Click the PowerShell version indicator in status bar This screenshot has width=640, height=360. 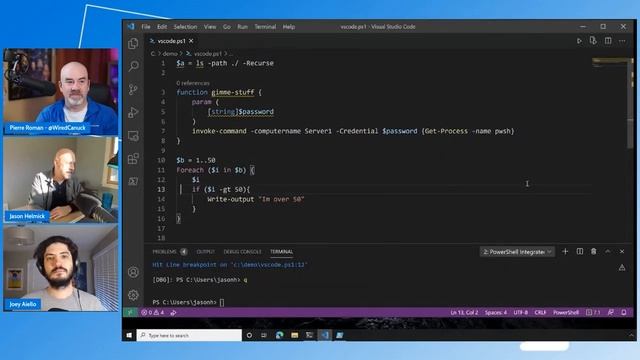click(593, 312)
